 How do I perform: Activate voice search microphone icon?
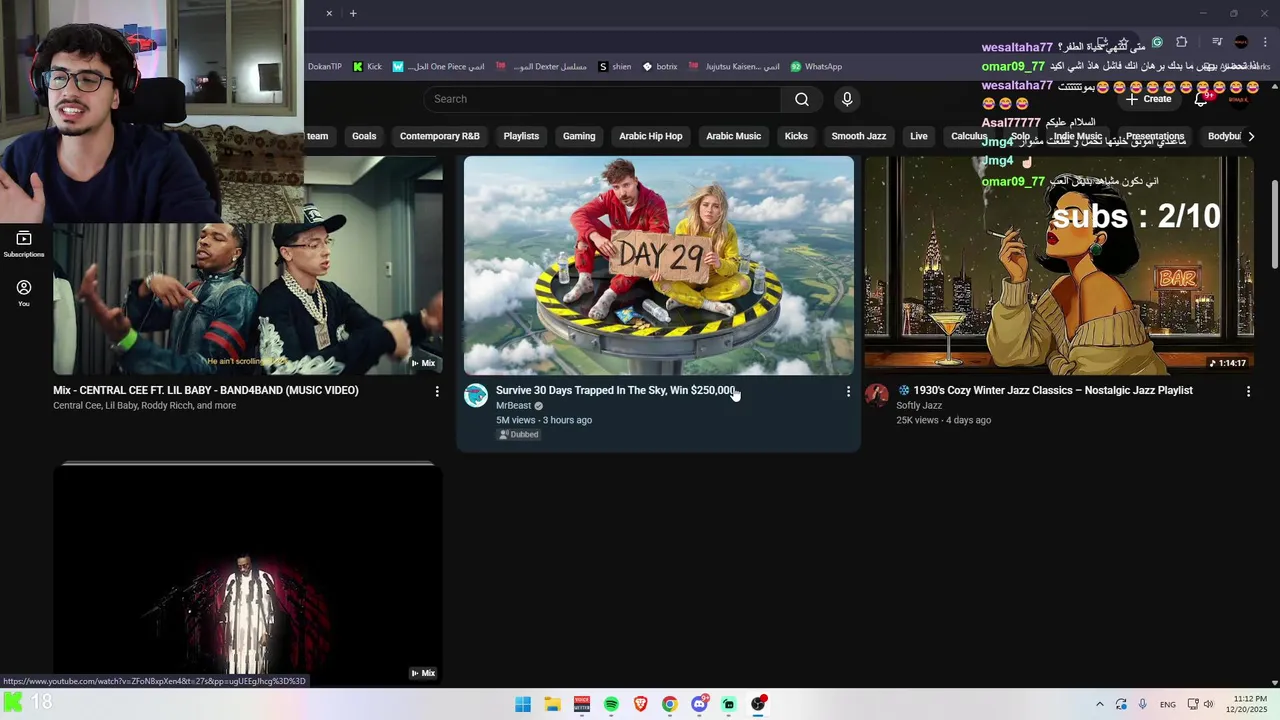pyautogui.click(x=847, y=99)
